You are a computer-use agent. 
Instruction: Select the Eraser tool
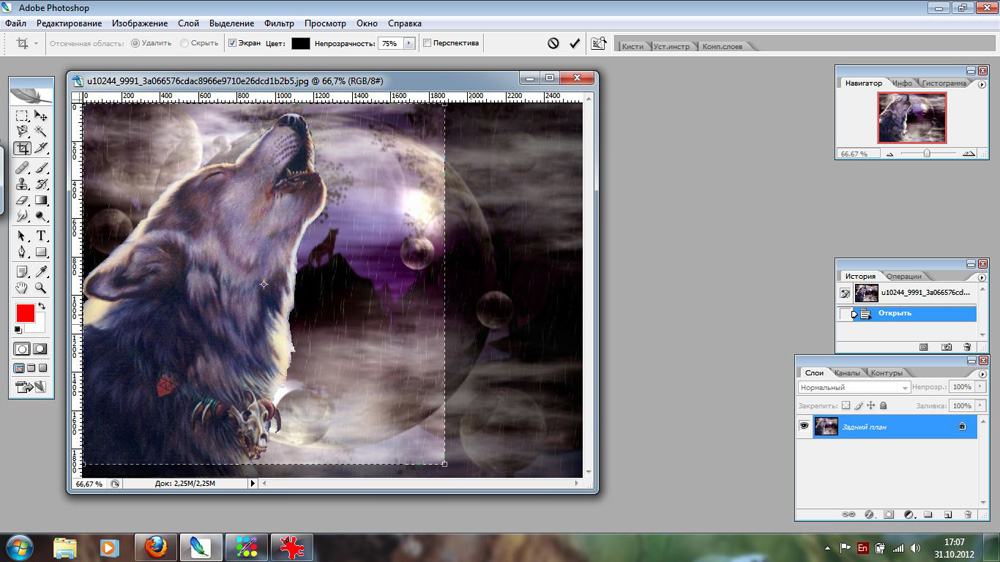pos(22,200)
